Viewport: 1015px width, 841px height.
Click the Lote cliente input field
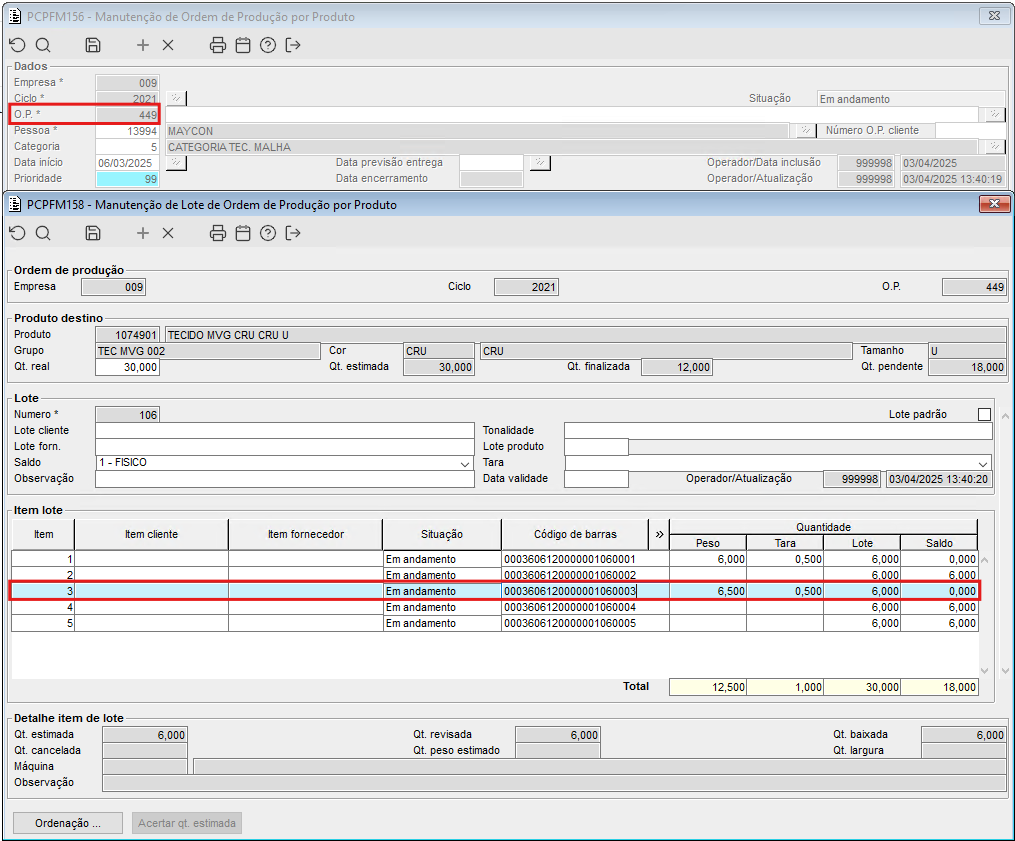(x=285, y=431)
